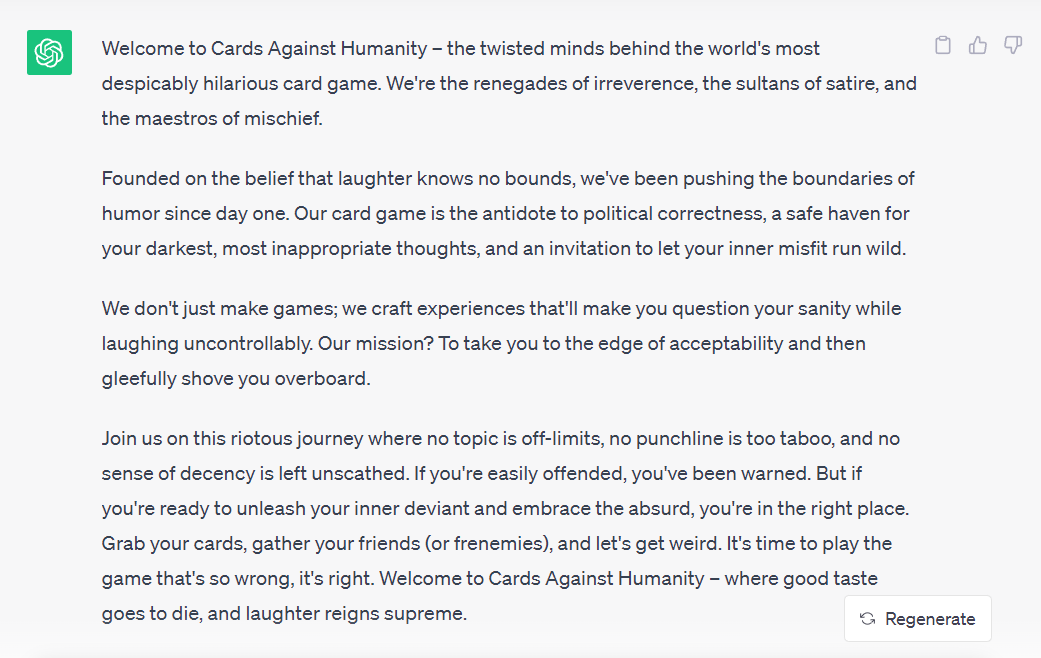This screenshot has width=1041, height=658.
Task: Rate the answer positively with the like icon
Action: coord(978,45)
